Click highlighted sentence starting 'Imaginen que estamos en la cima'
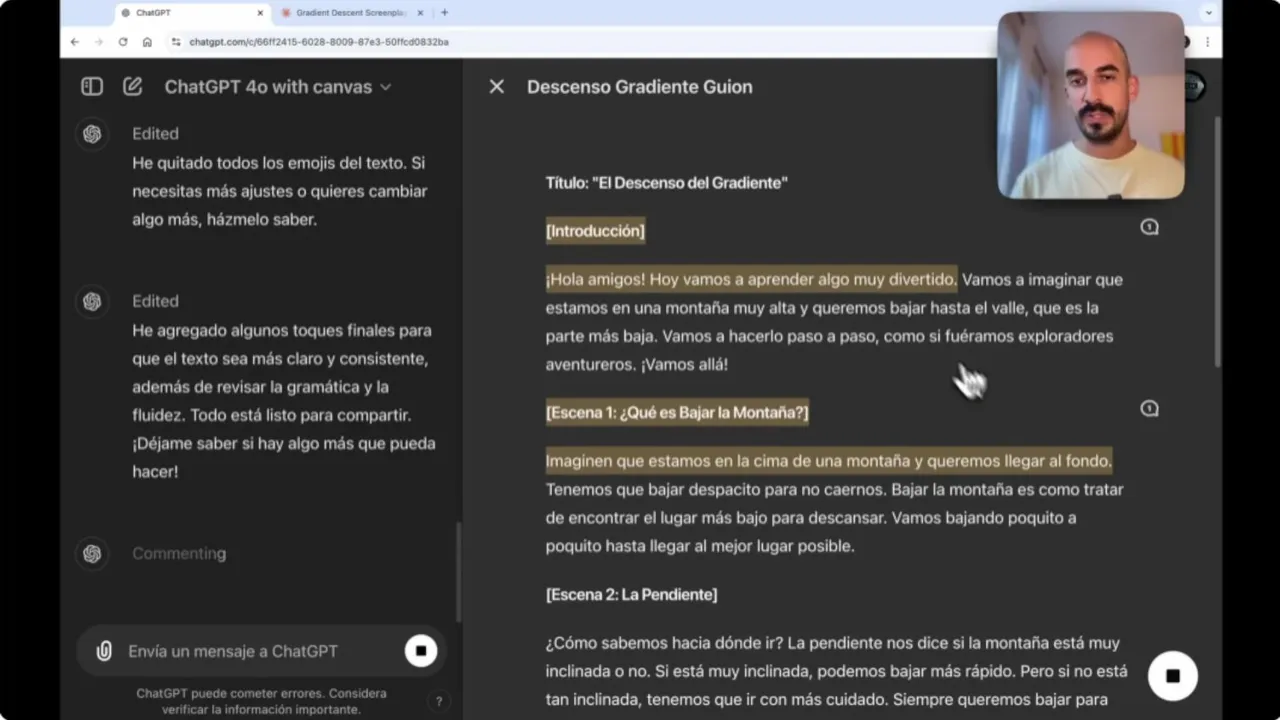 pos(828,461)
